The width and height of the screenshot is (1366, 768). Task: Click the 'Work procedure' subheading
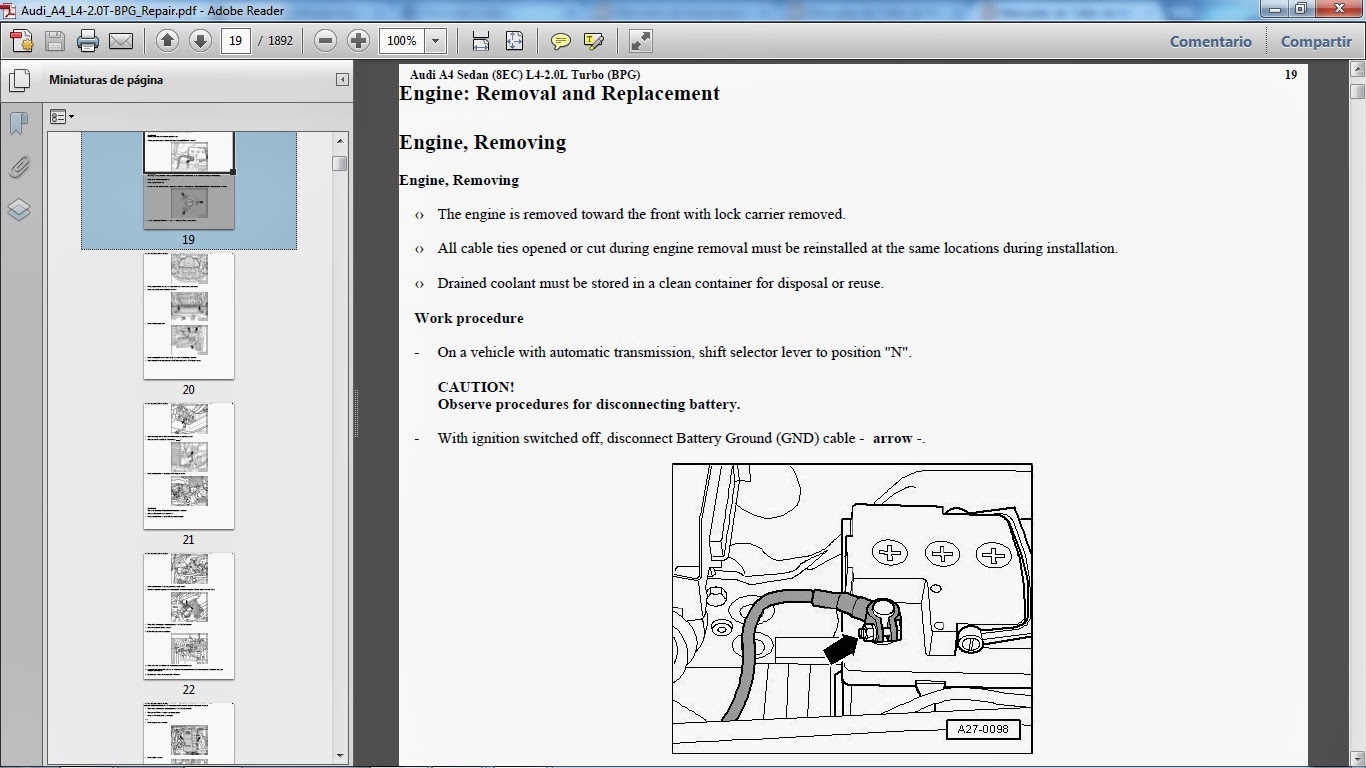click(x=469, y=318)
